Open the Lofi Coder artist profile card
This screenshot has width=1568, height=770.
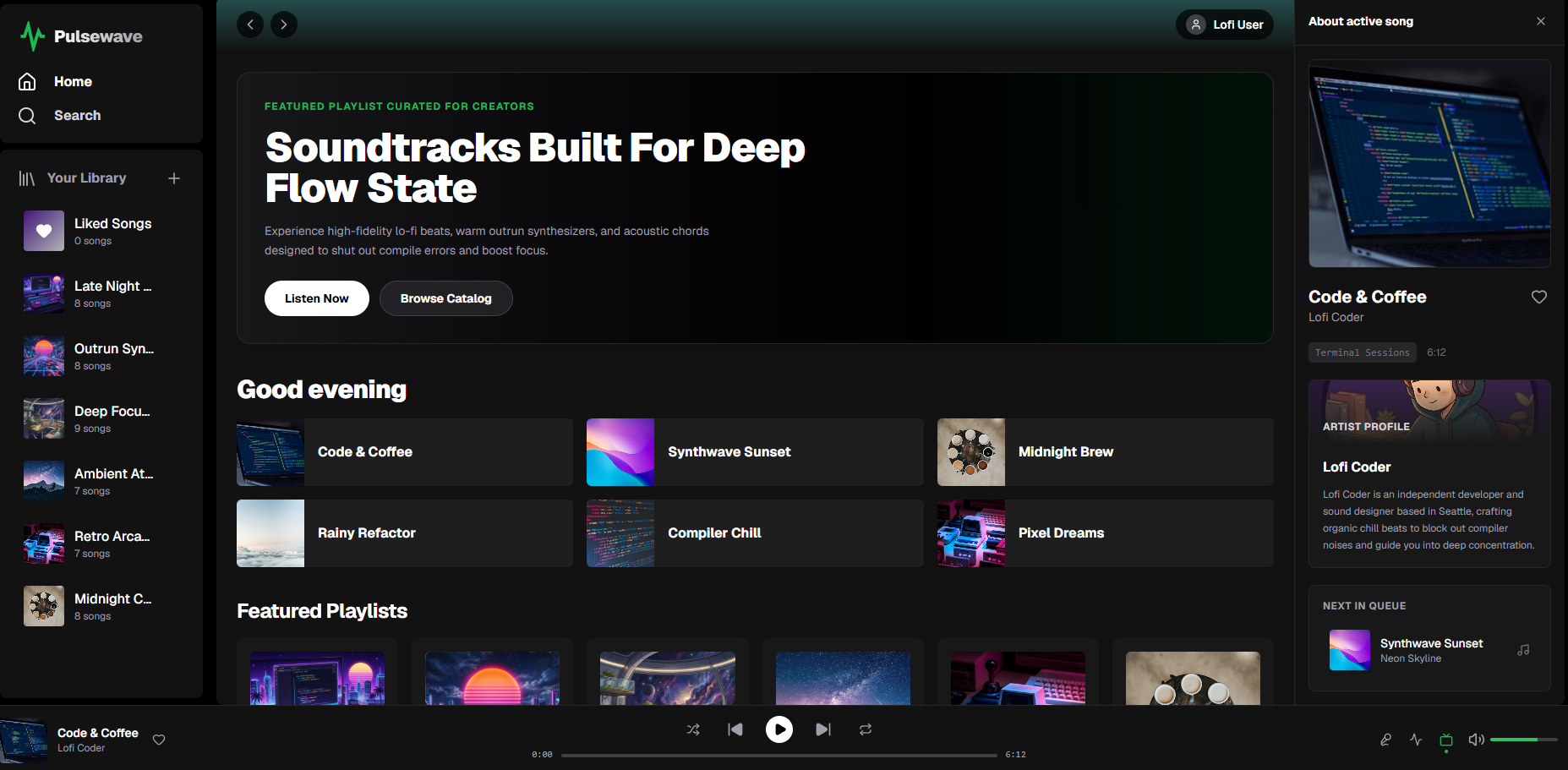[1429, 473]
